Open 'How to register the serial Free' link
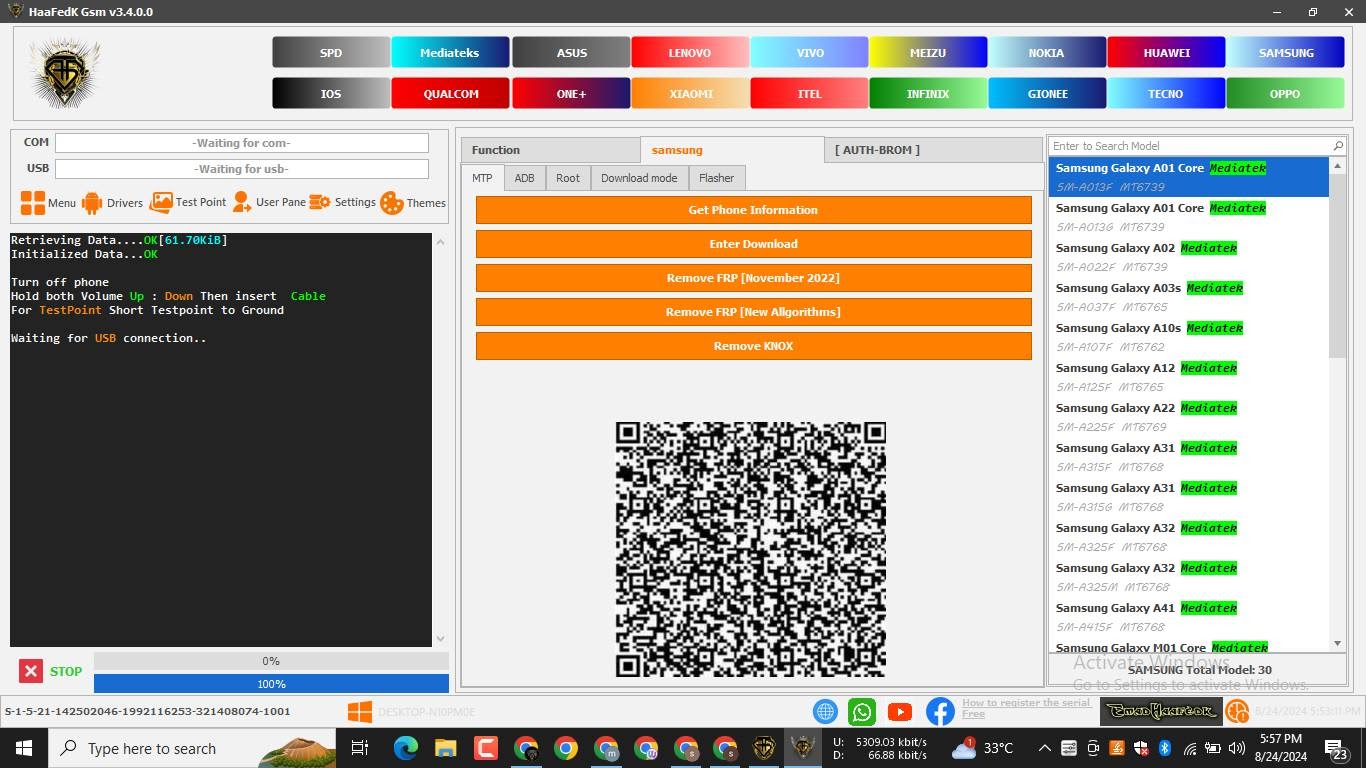Viewport: 1366px width, 768px height. [1026, 708]
